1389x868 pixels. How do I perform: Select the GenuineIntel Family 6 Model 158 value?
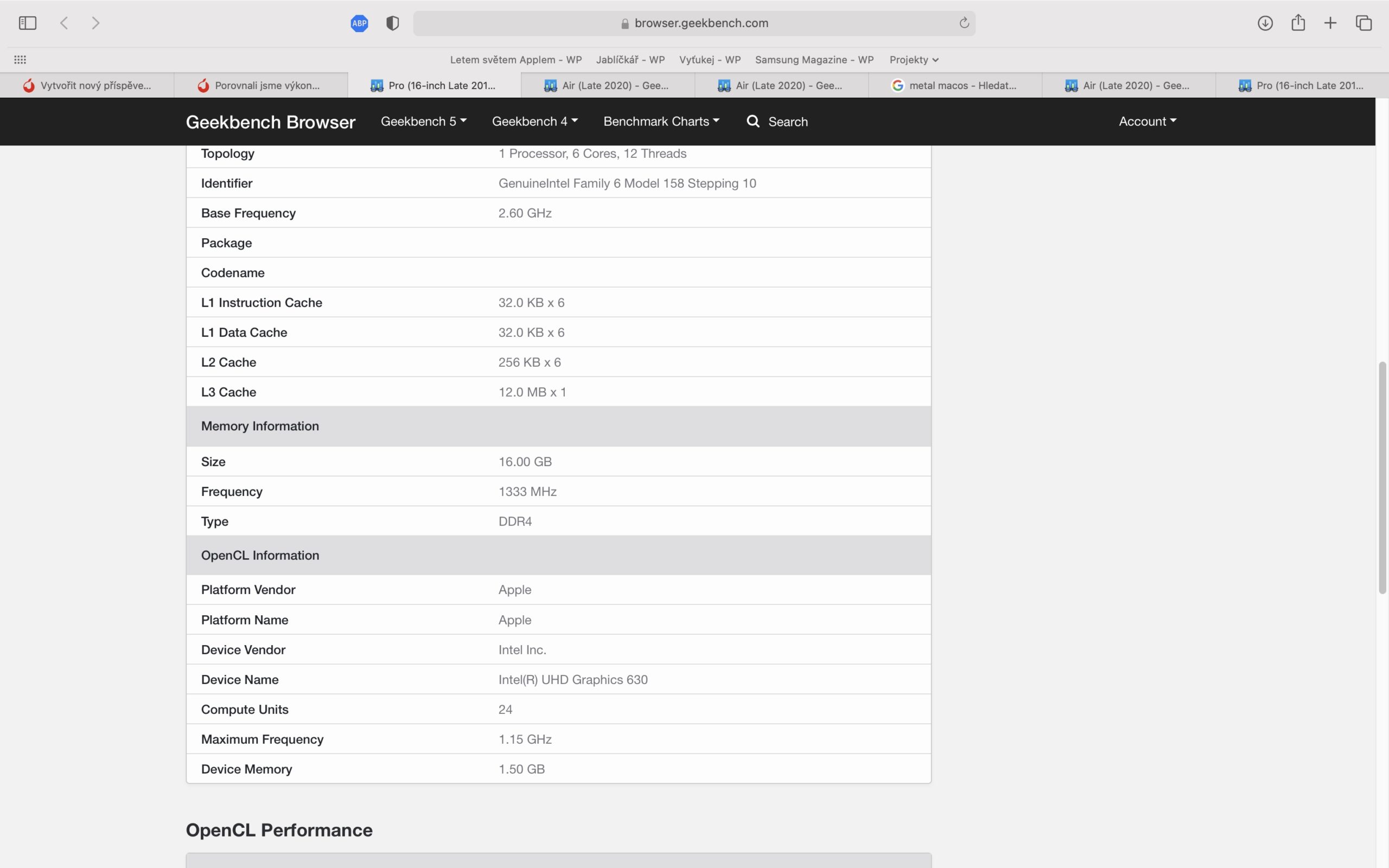(627, 183)
